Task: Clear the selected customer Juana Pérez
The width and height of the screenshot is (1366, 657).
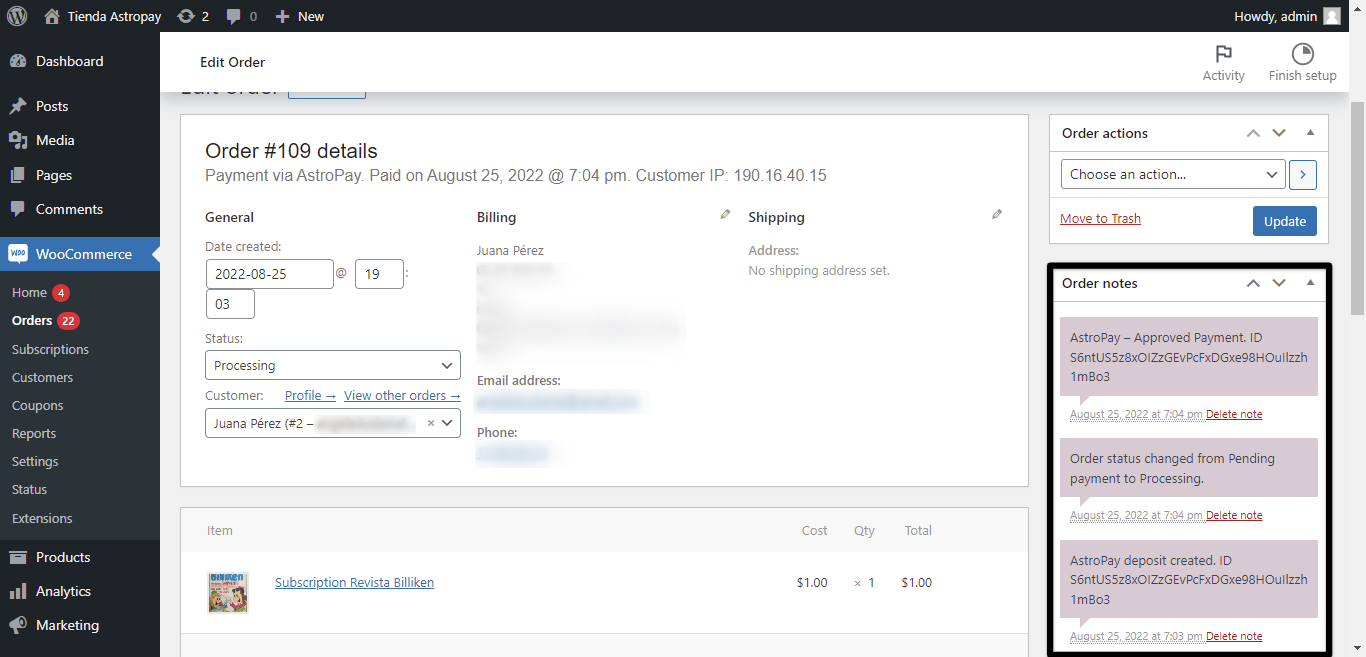Action: (431, 423)
